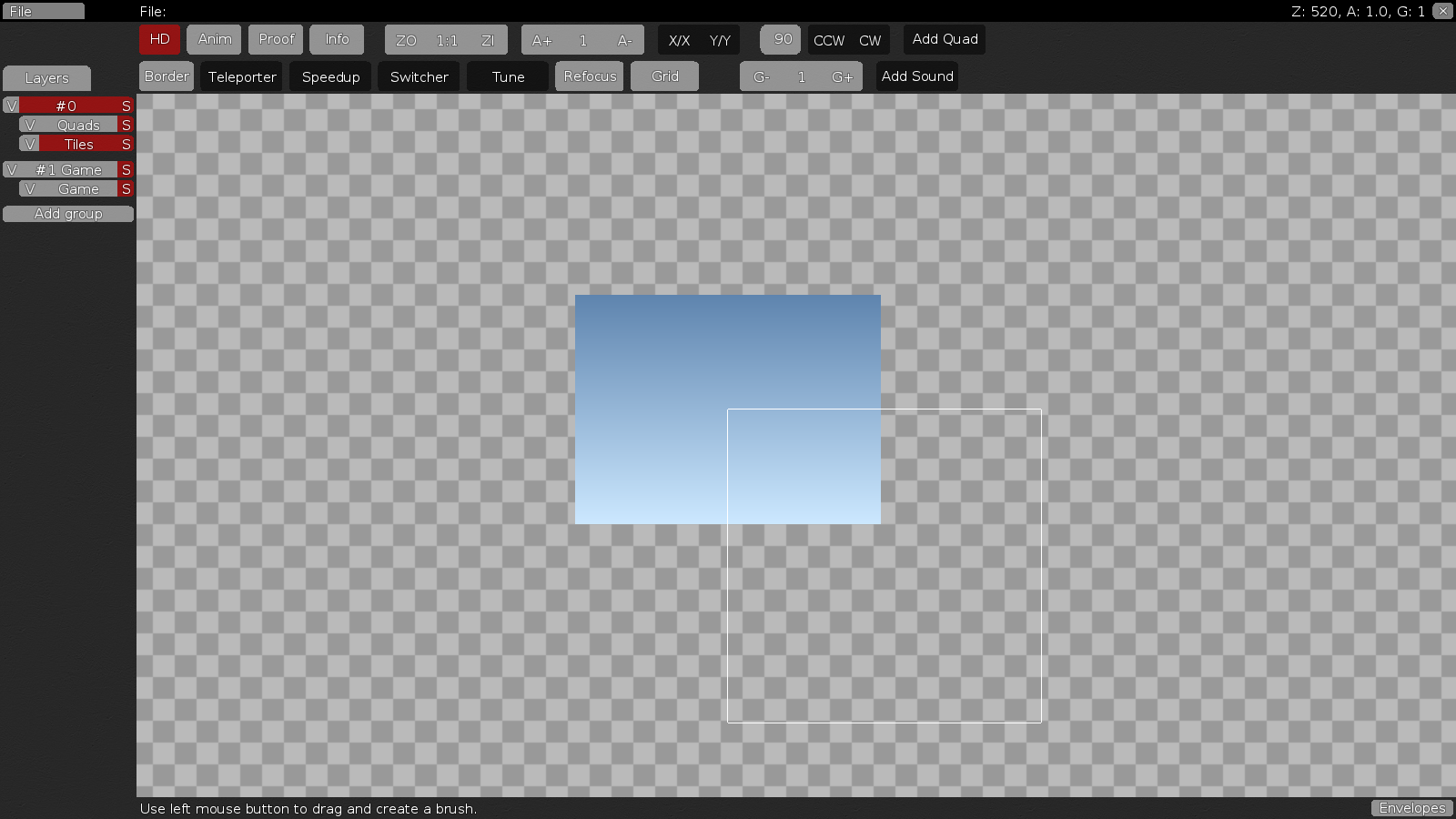
Task: Open the Proof borders view
Action: [x=275, y=39]
